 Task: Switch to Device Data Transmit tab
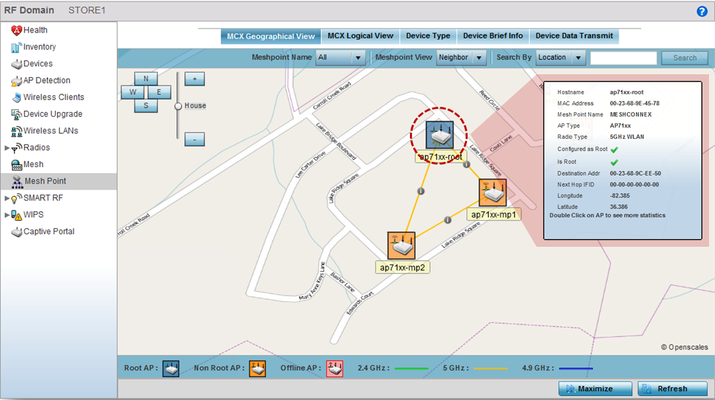tap(574, 36)
